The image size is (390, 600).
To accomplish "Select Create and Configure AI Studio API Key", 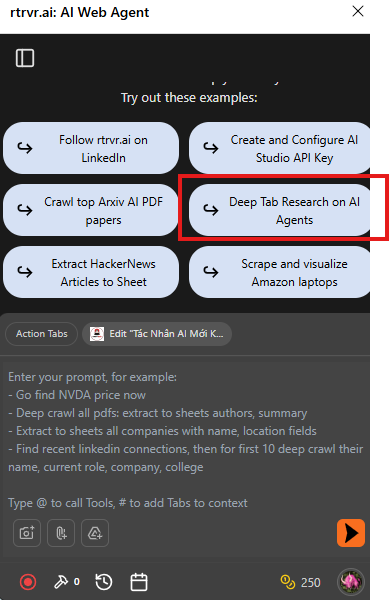I will [279, 148].
